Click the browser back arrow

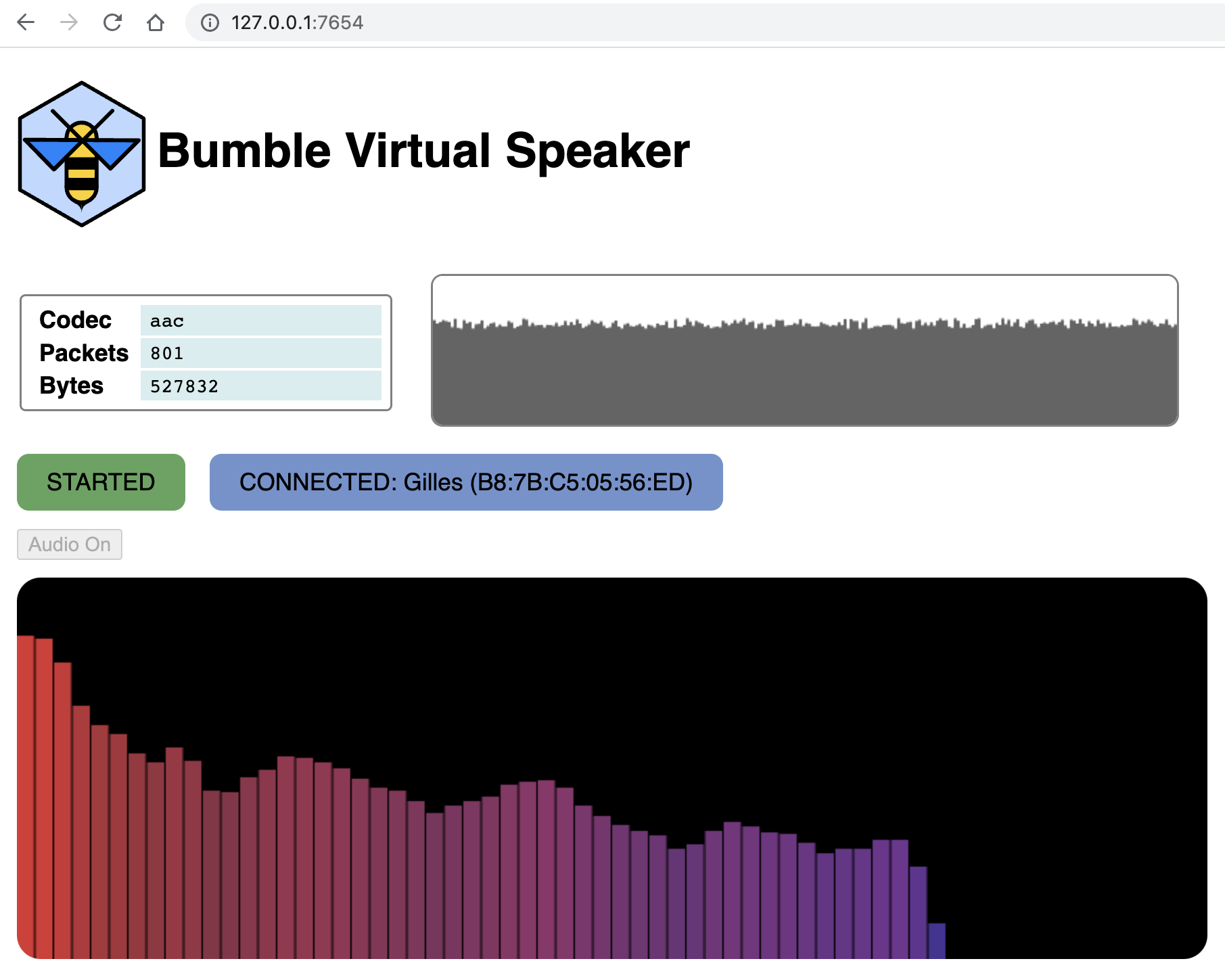click(x=26, y=22)
